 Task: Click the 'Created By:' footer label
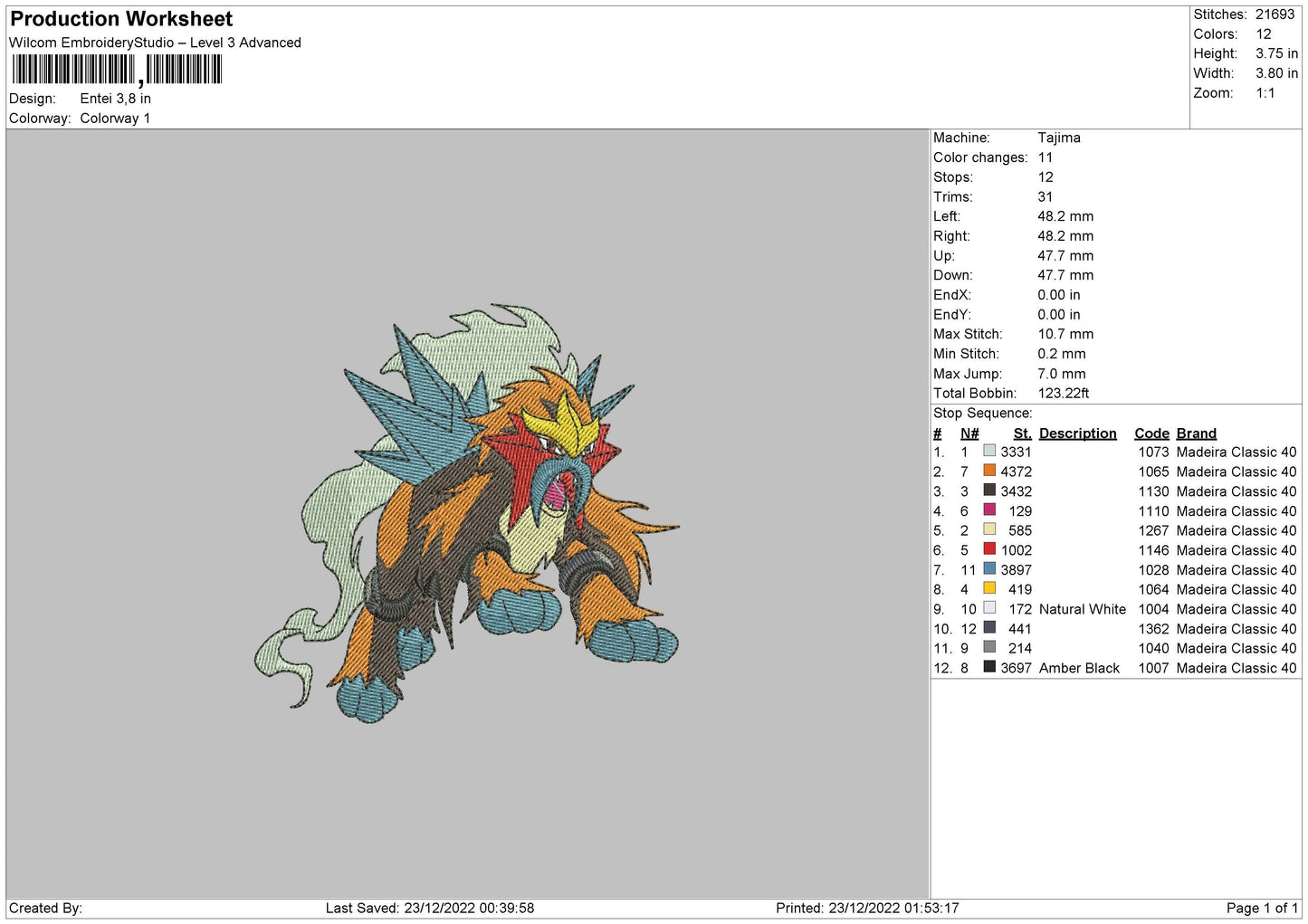click(45, 908)
